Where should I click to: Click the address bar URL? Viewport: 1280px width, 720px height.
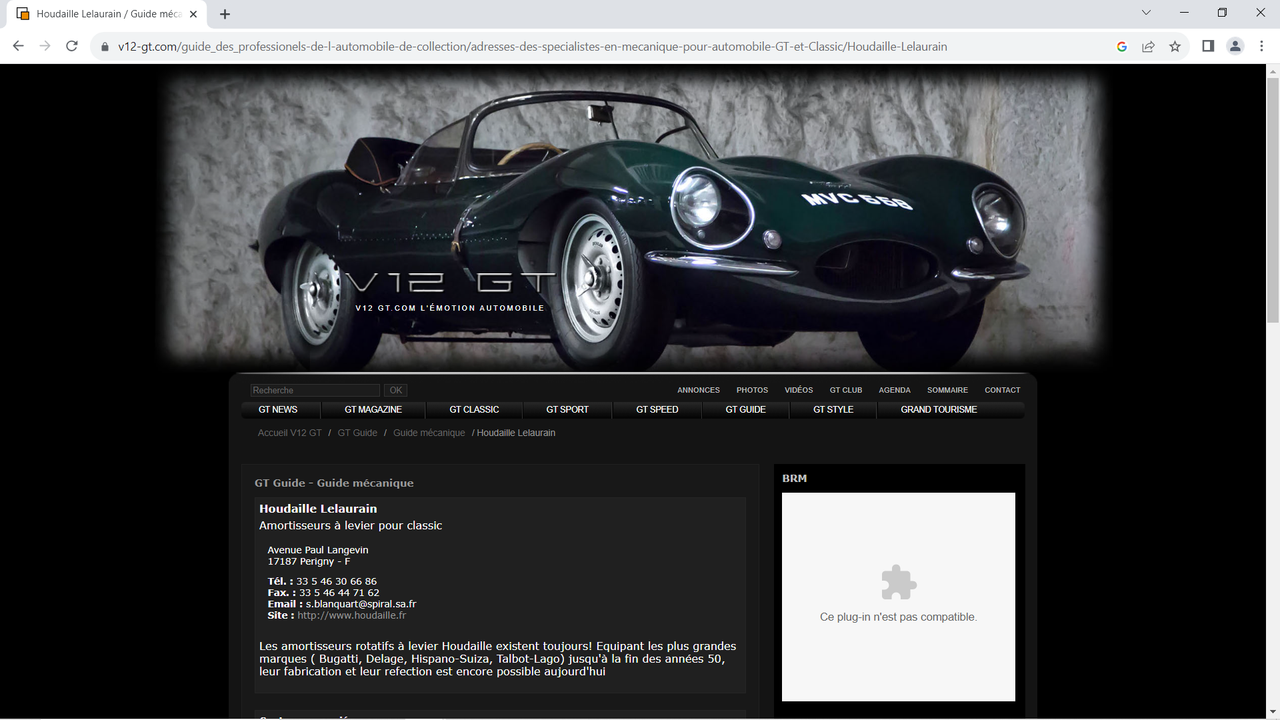coord(532,46)
